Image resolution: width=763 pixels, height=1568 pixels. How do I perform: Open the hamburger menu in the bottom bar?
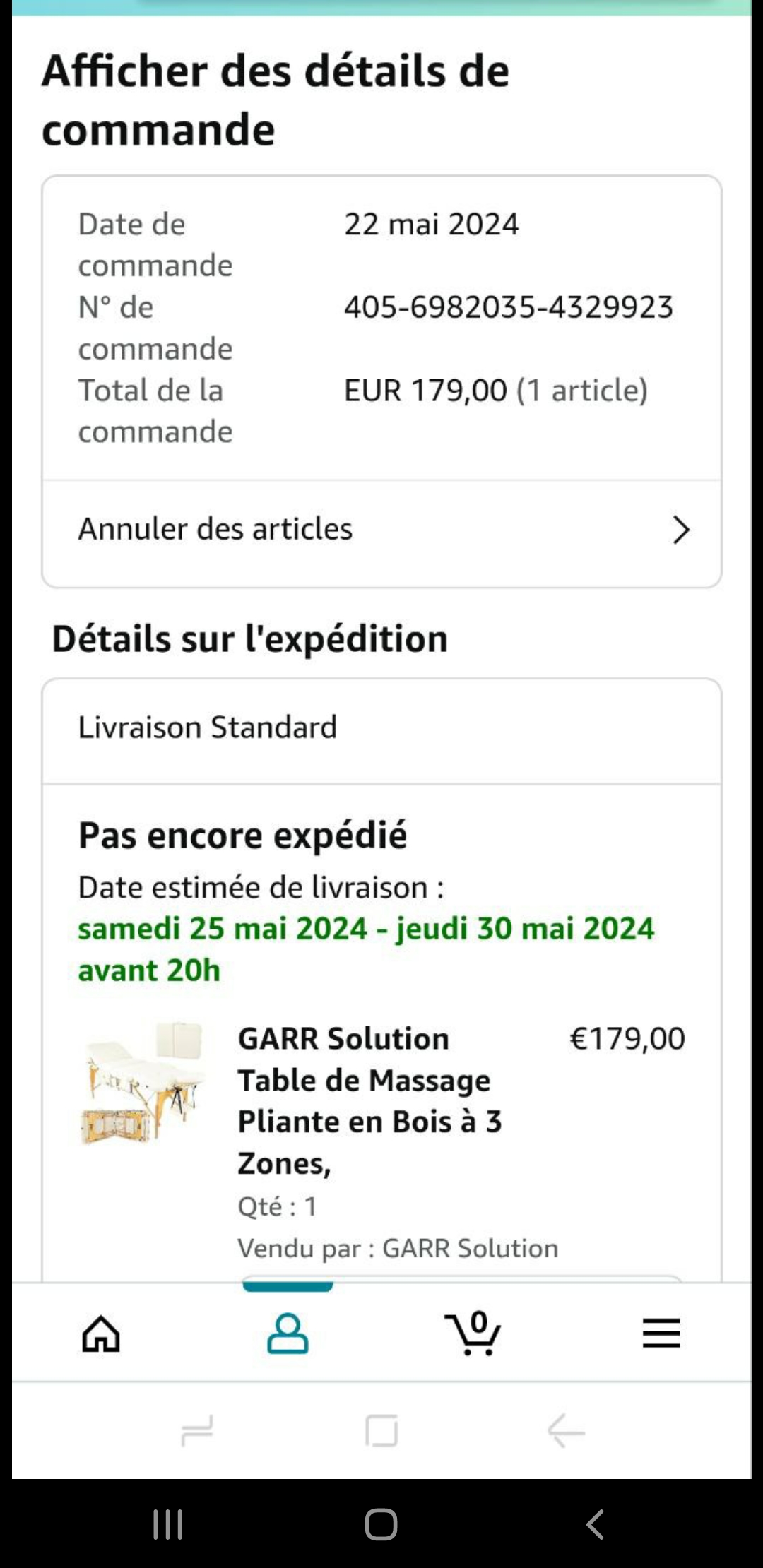(661, 1334)
